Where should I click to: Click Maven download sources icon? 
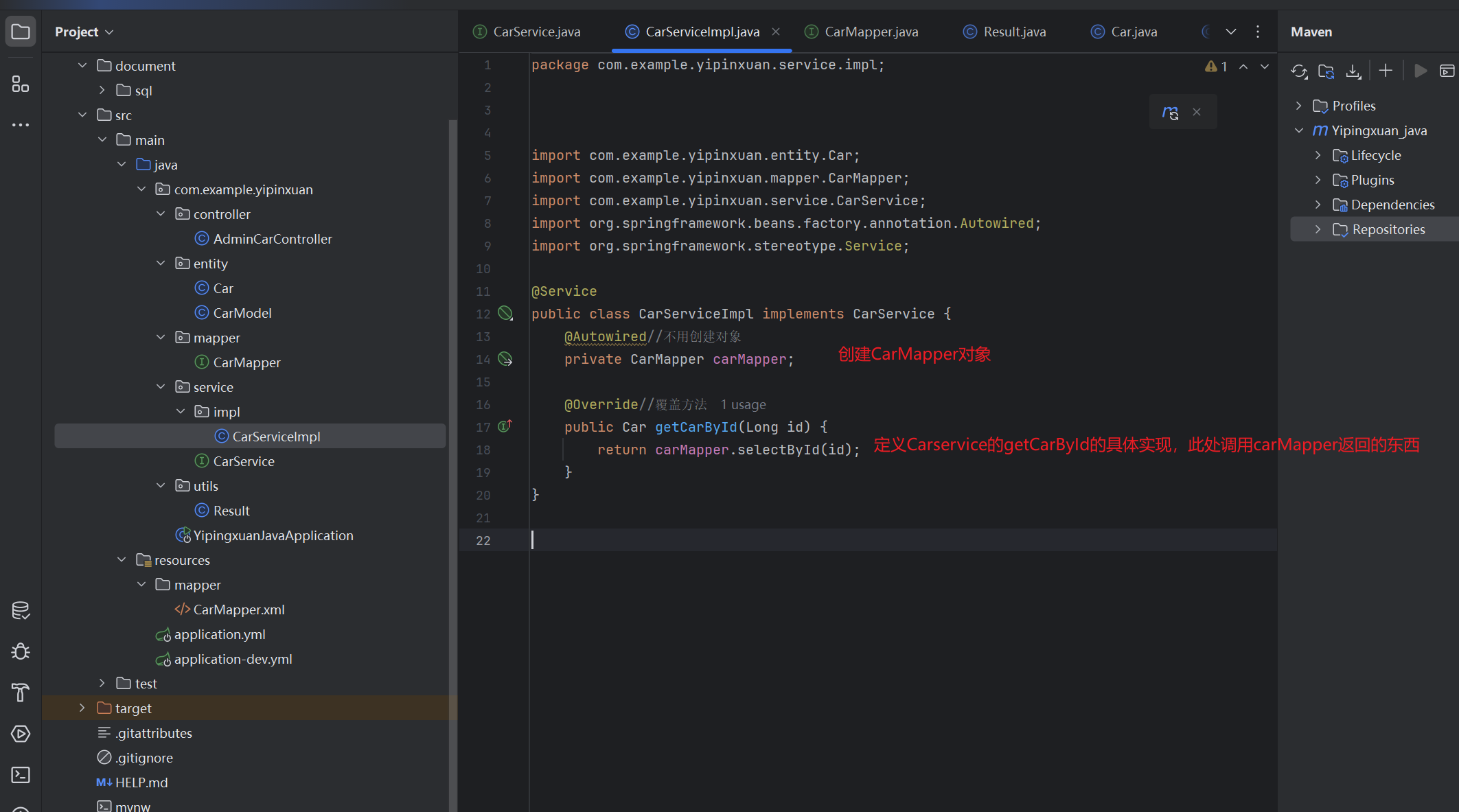click(x=1353, y=71)
